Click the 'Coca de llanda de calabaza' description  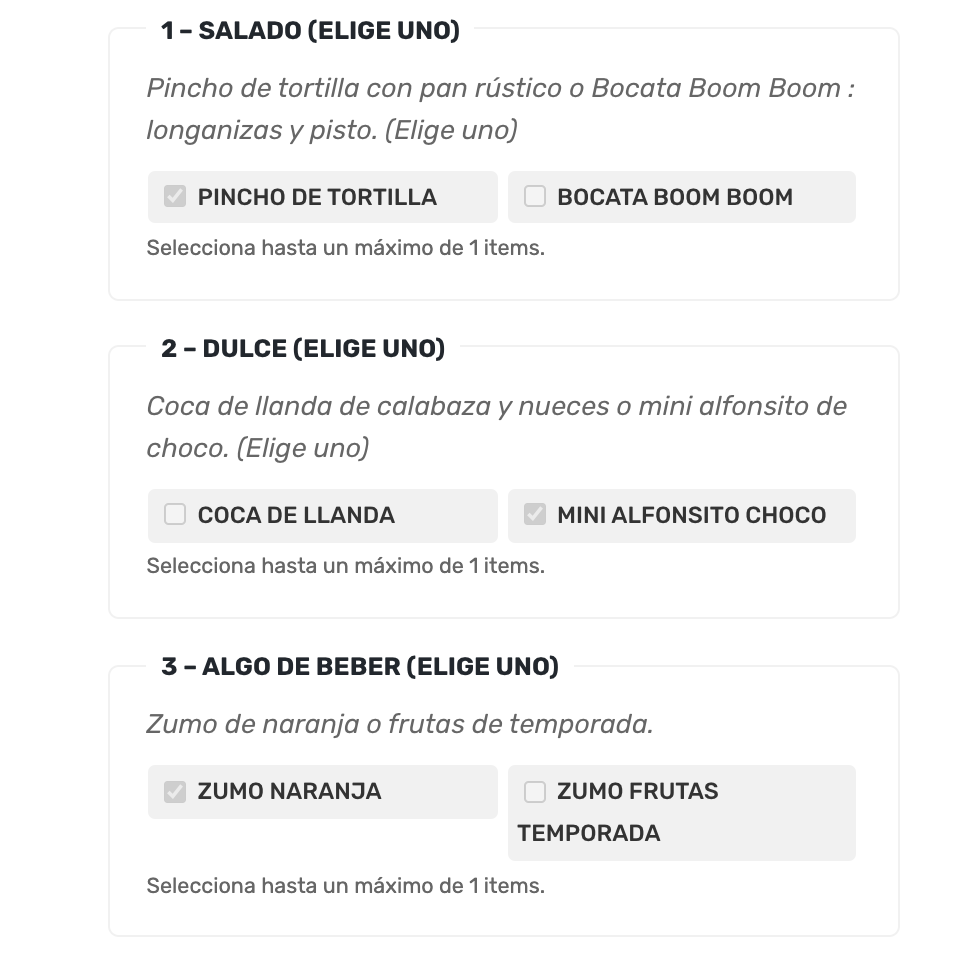(x=497, y=427)
